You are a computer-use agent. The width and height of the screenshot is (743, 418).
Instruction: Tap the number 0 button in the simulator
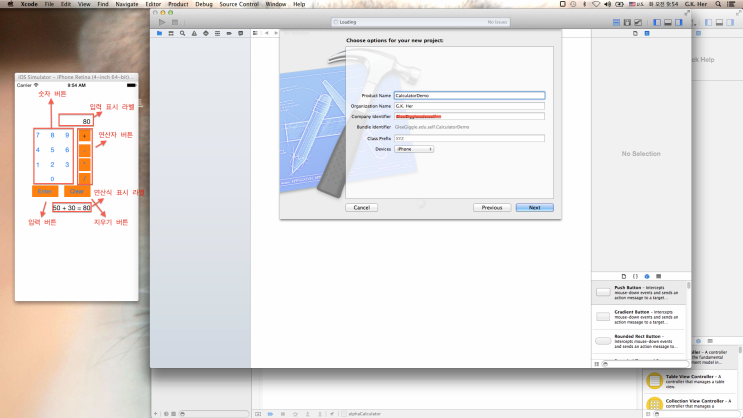(52, 179)
